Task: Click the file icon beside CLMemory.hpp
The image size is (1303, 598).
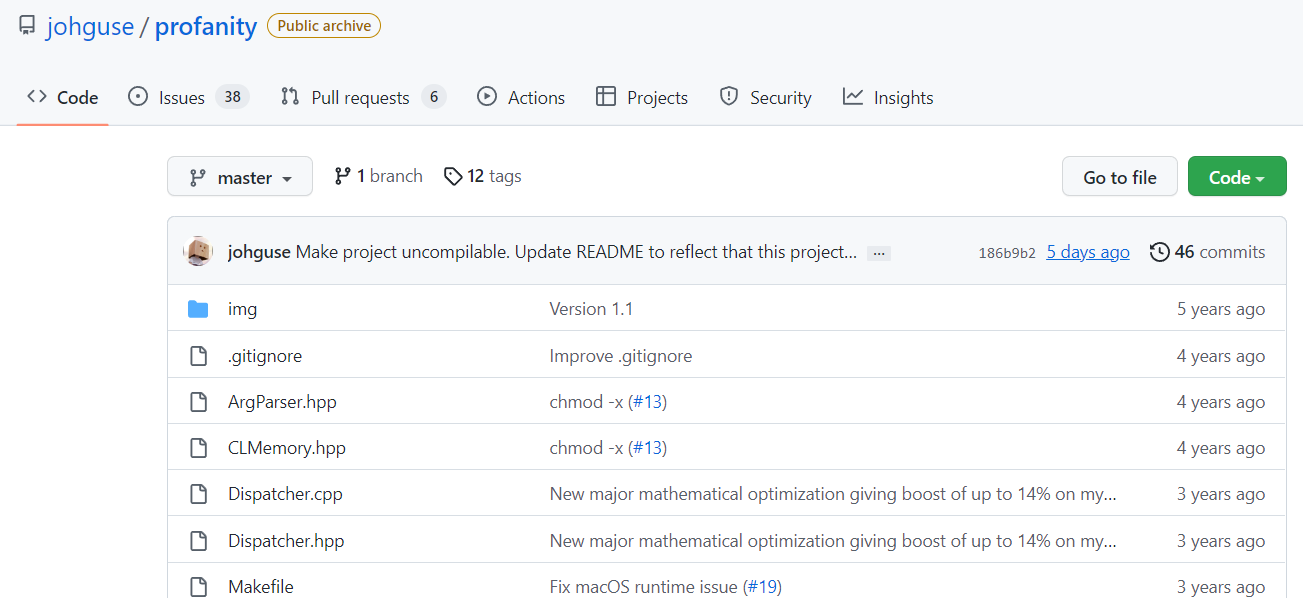Action: tap(198, 448)
